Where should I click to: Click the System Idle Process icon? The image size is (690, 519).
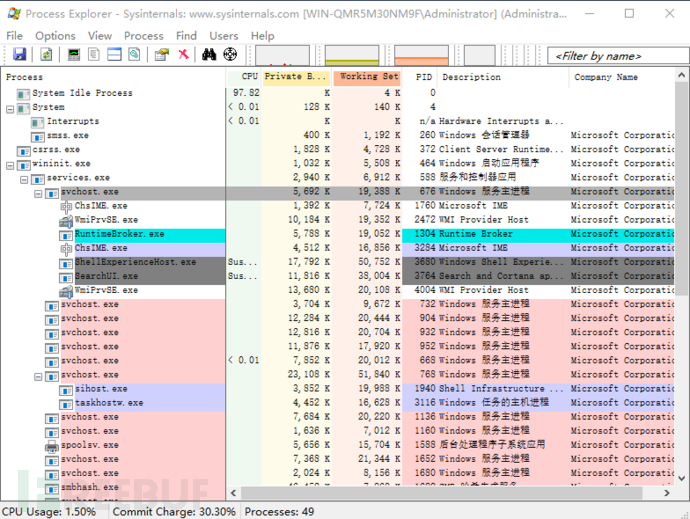[x=24, y=94]
